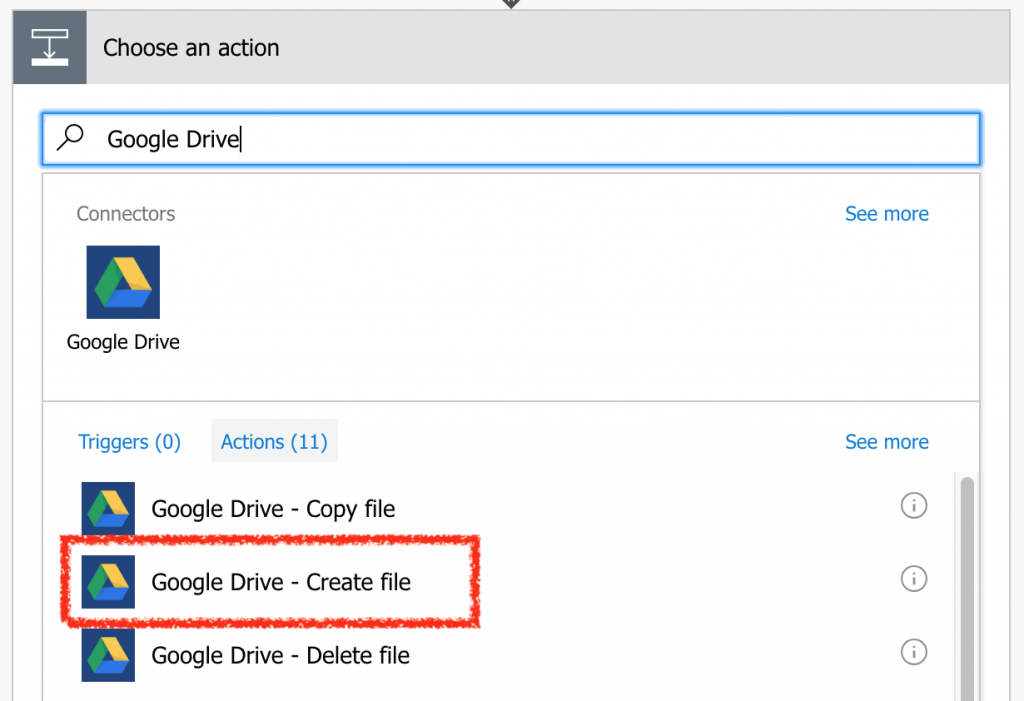
Task: Click the actions list scrollbar
Action: coord(967,588)
